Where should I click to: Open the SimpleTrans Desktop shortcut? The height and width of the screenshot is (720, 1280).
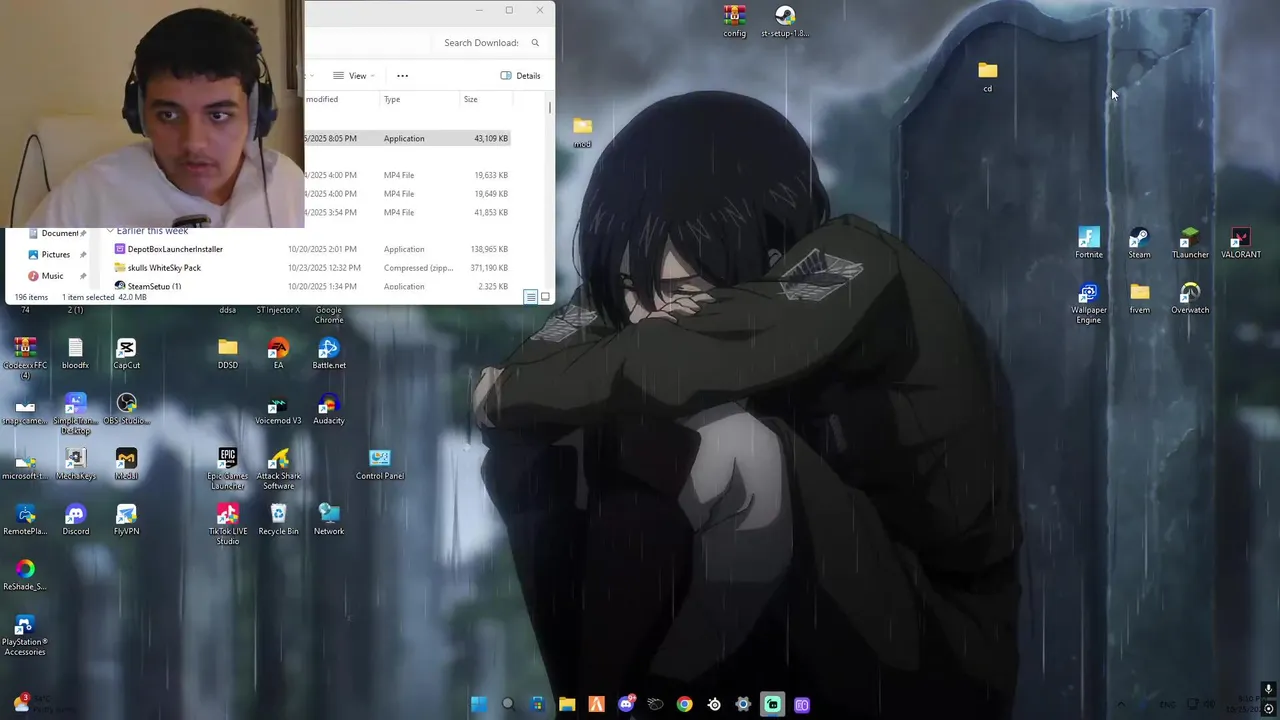click(x=75, y=413)
